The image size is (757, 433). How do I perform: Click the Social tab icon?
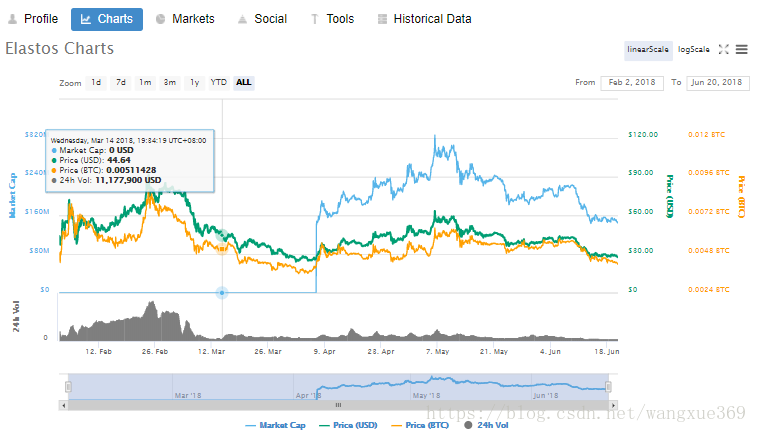pos(242,19)
